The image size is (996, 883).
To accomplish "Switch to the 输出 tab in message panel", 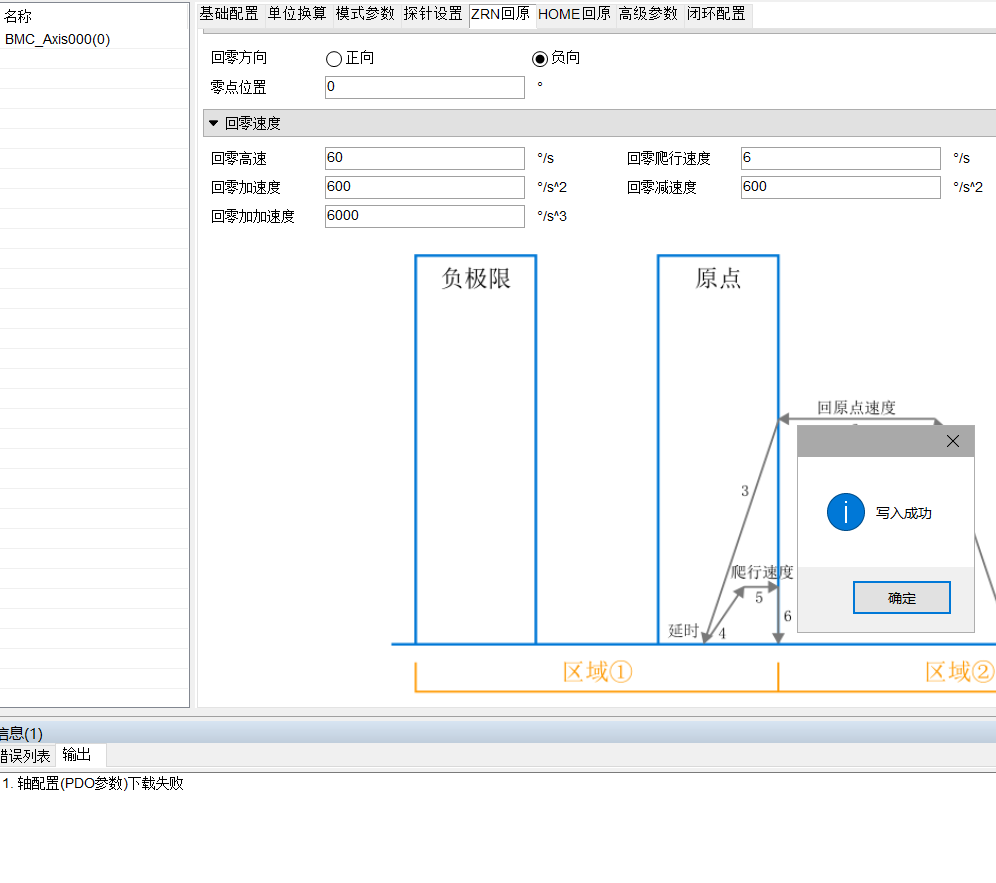I will point(77,755).
